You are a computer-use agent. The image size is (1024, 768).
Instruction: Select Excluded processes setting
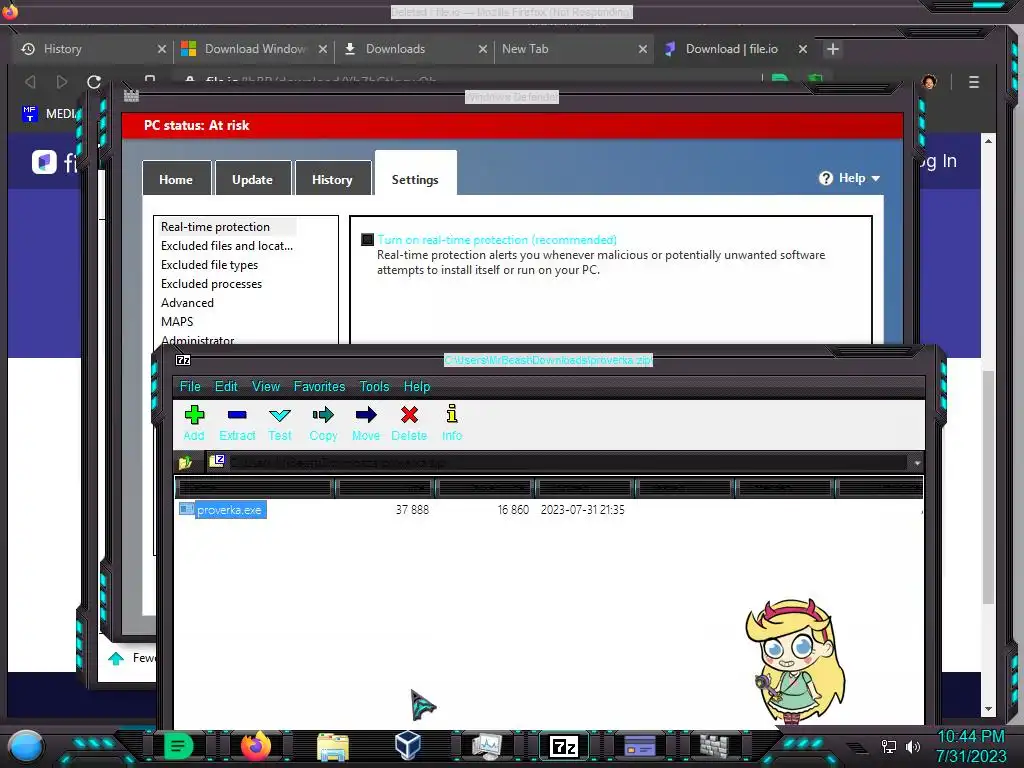[212, 283]
